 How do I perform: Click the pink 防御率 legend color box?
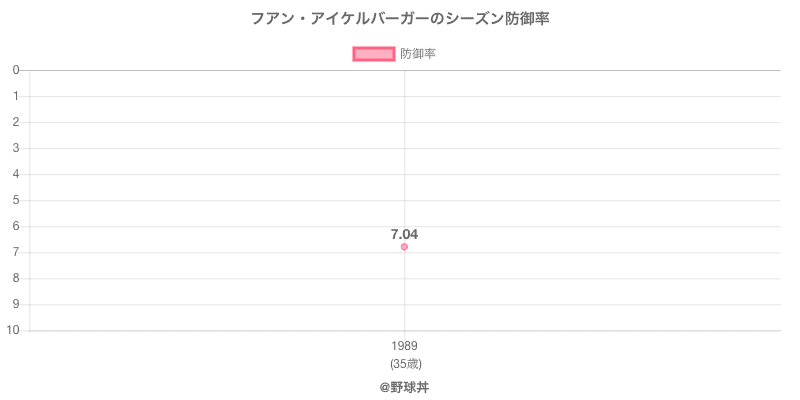pos(373,54)
